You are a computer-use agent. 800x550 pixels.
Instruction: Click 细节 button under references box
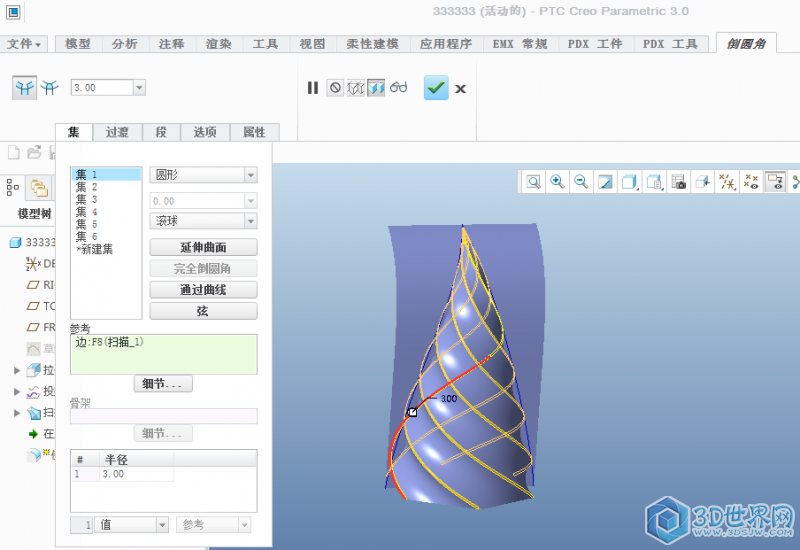163,384
